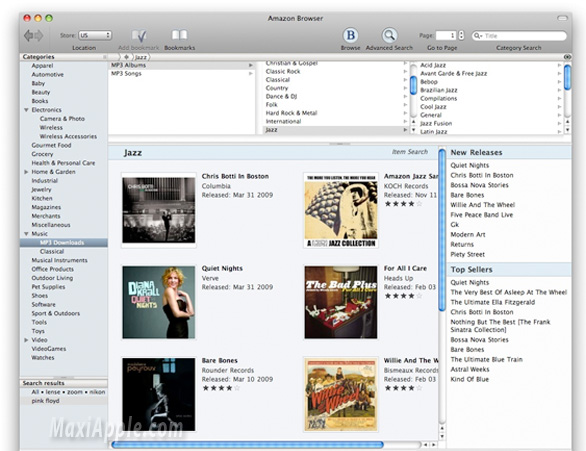Expand the Video category

point(26,340)
